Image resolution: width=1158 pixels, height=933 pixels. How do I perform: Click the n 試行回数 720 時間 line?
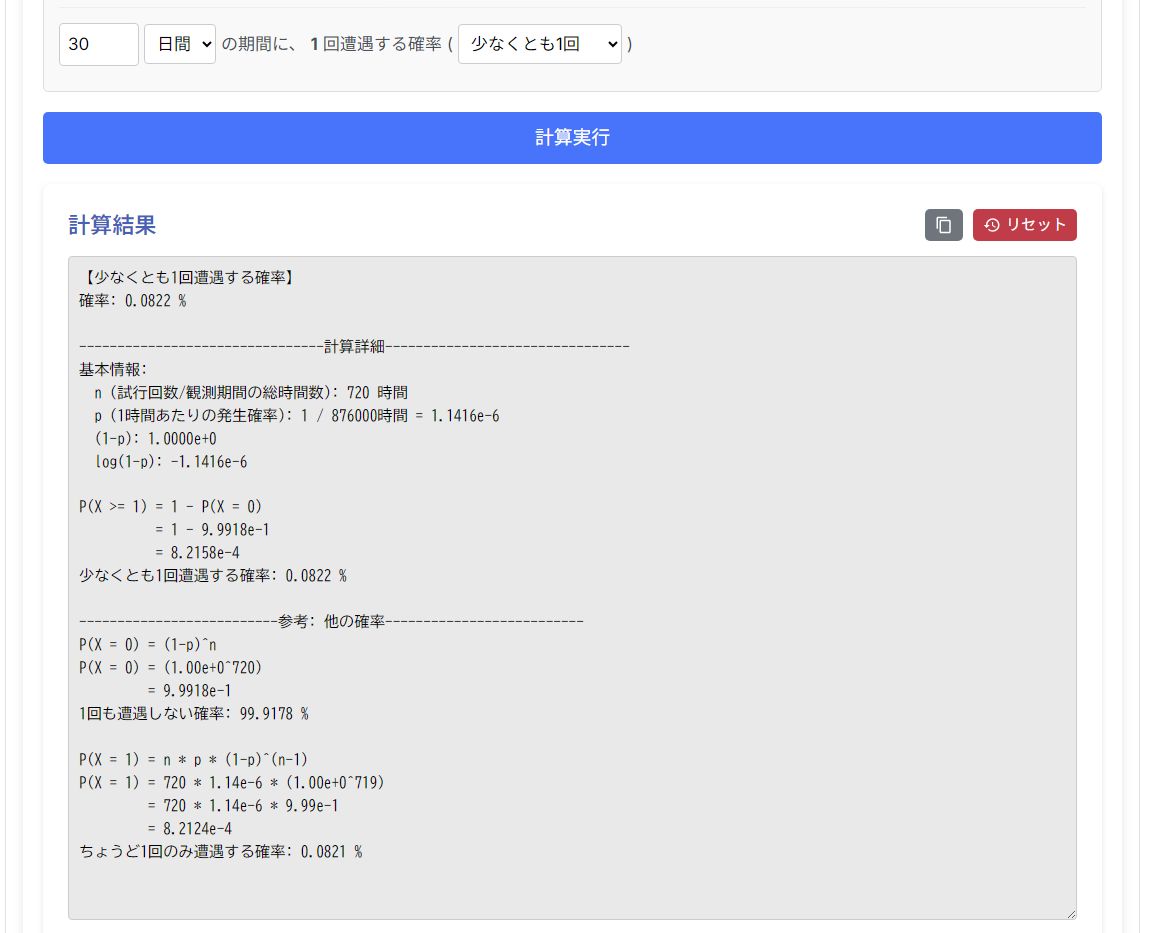[x=251, y=392]
